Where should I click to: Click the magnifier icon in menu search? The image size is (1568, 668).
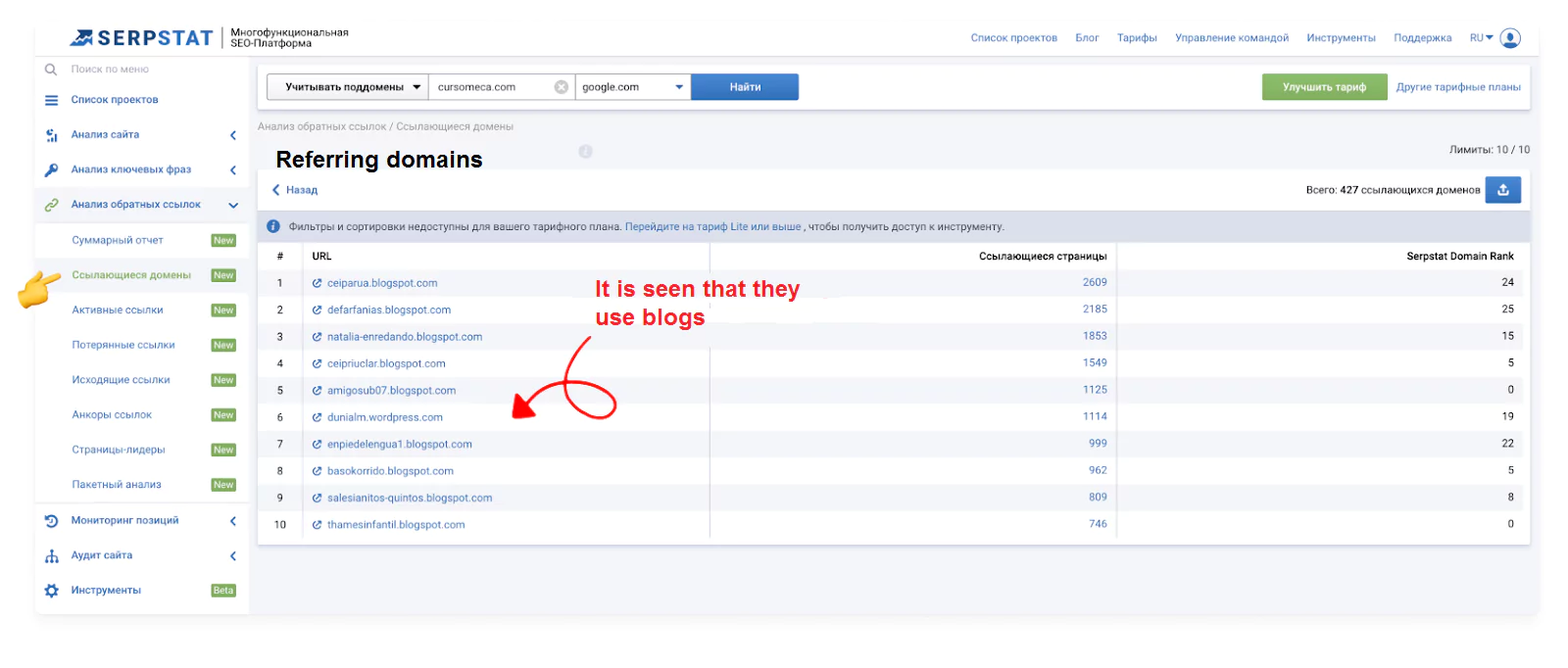(x=51, y=70)
